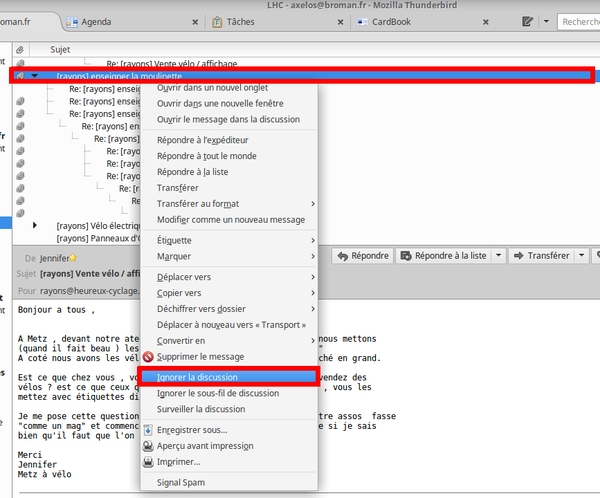Click the red delete icon beside Supprimer

pos(148,357)
